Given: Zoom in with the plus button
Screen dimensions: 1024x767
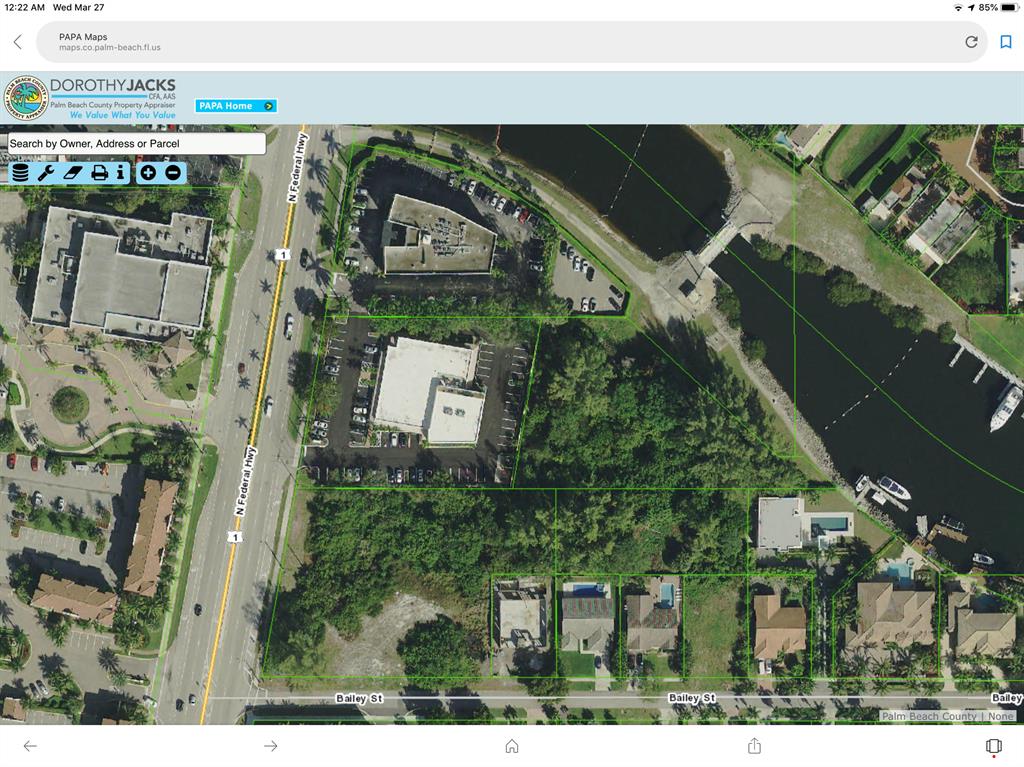Looking at the screenshot, I should pos(148,173).
